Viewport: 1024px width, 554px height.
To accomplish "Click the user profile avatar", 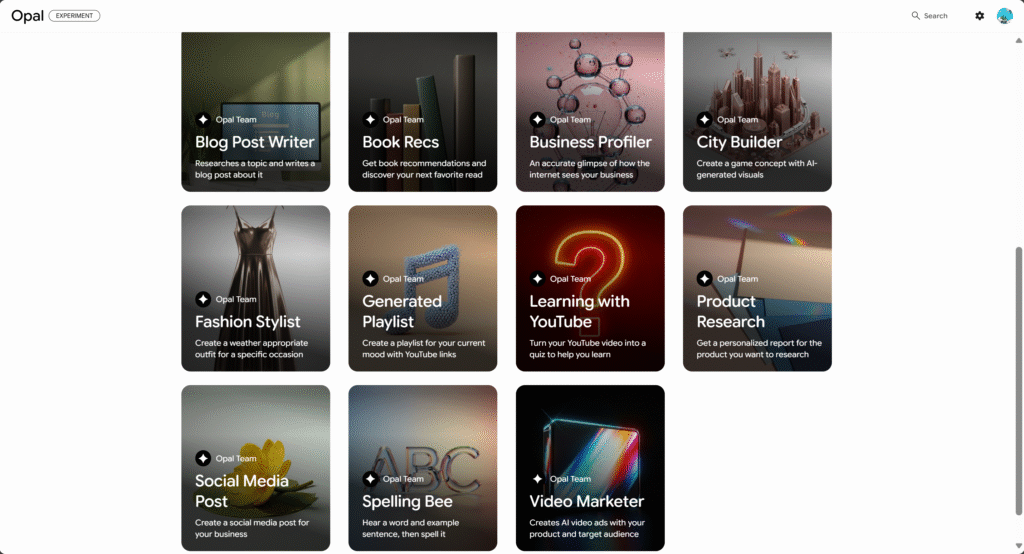I will point(1005,16).
